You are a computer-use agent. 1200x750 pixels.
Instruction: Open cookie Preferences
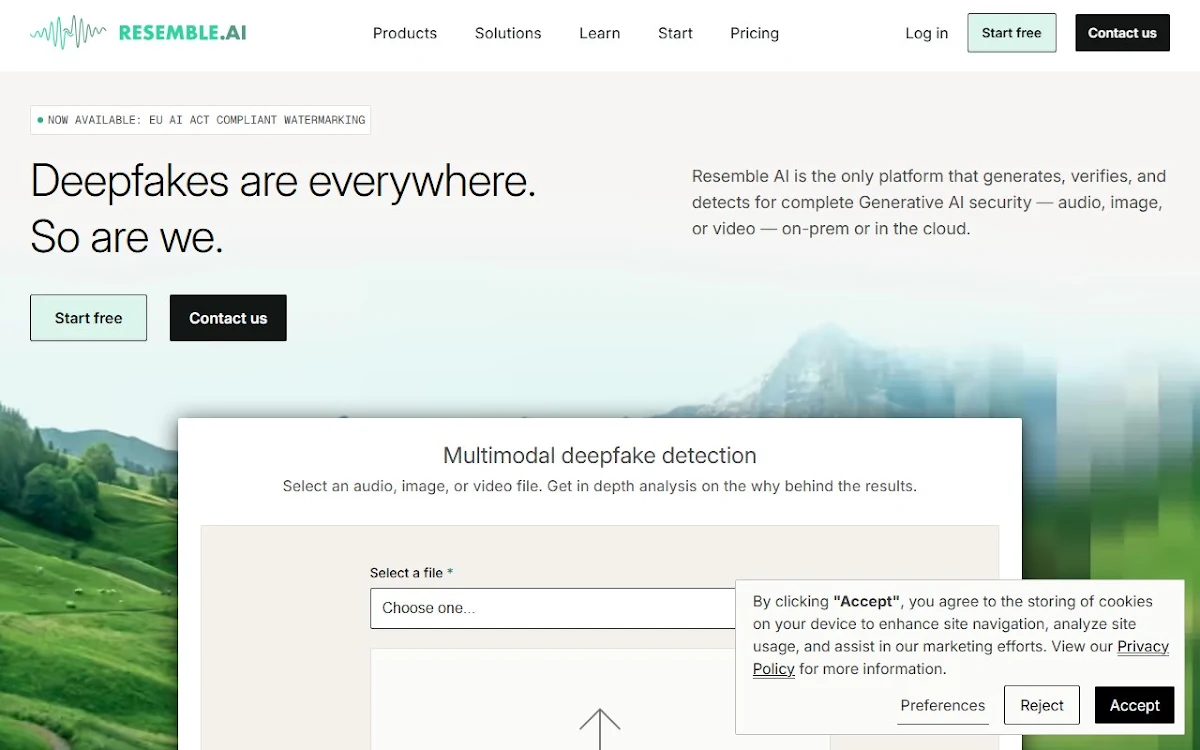pyautogui.click(x=943, y=705)
